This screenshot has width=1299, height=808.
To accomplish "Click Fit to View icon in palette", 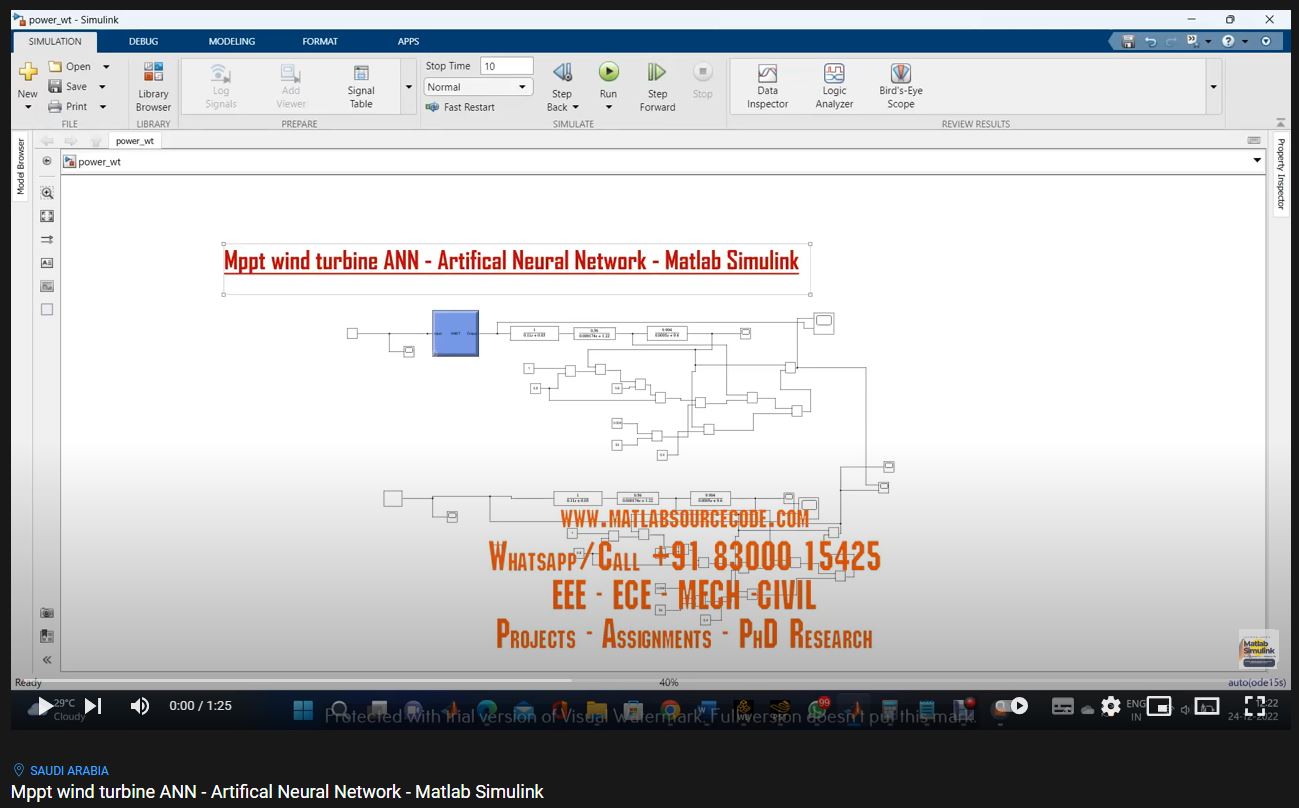I will (47, 216).
